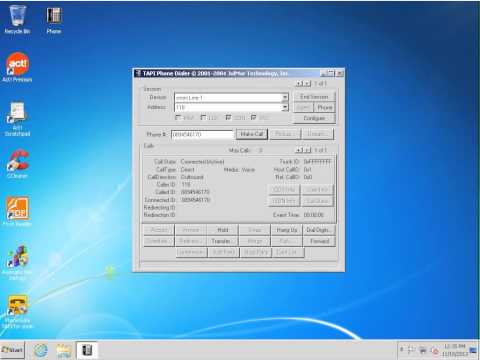Click into the Phone # input field
Screen dimensions: 480x360
tap(202, 134)
